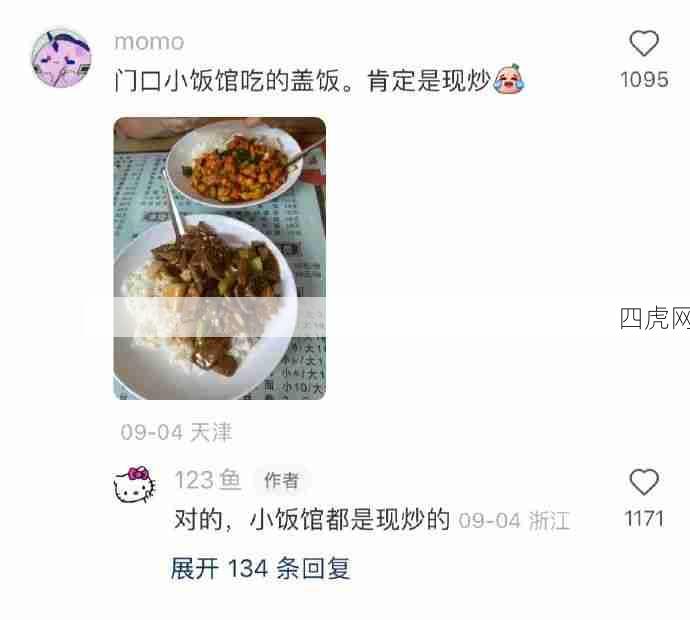Click the momo username

coord(149,42)
